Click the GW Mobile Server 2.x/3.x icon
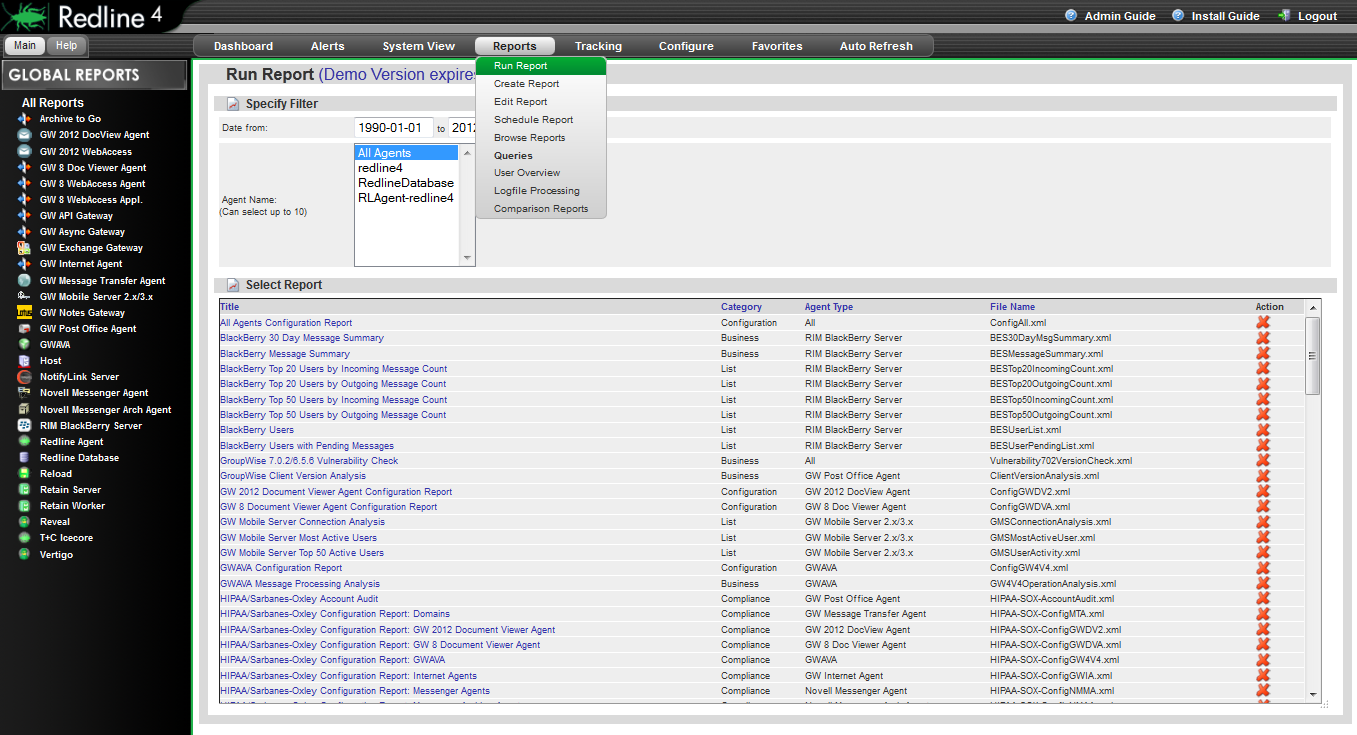 point(24,297)
